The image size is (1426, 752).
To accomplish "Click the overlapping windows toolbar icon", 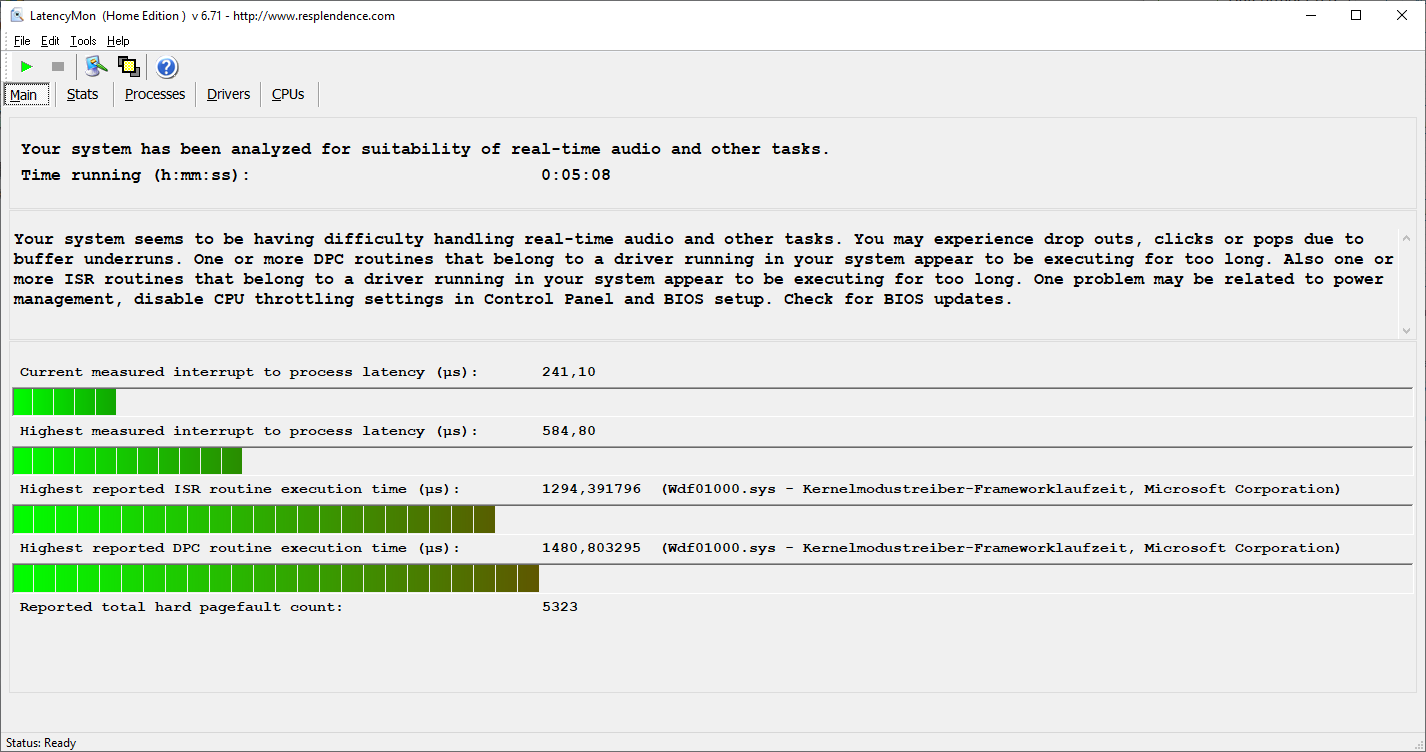I will click(128, 67).
